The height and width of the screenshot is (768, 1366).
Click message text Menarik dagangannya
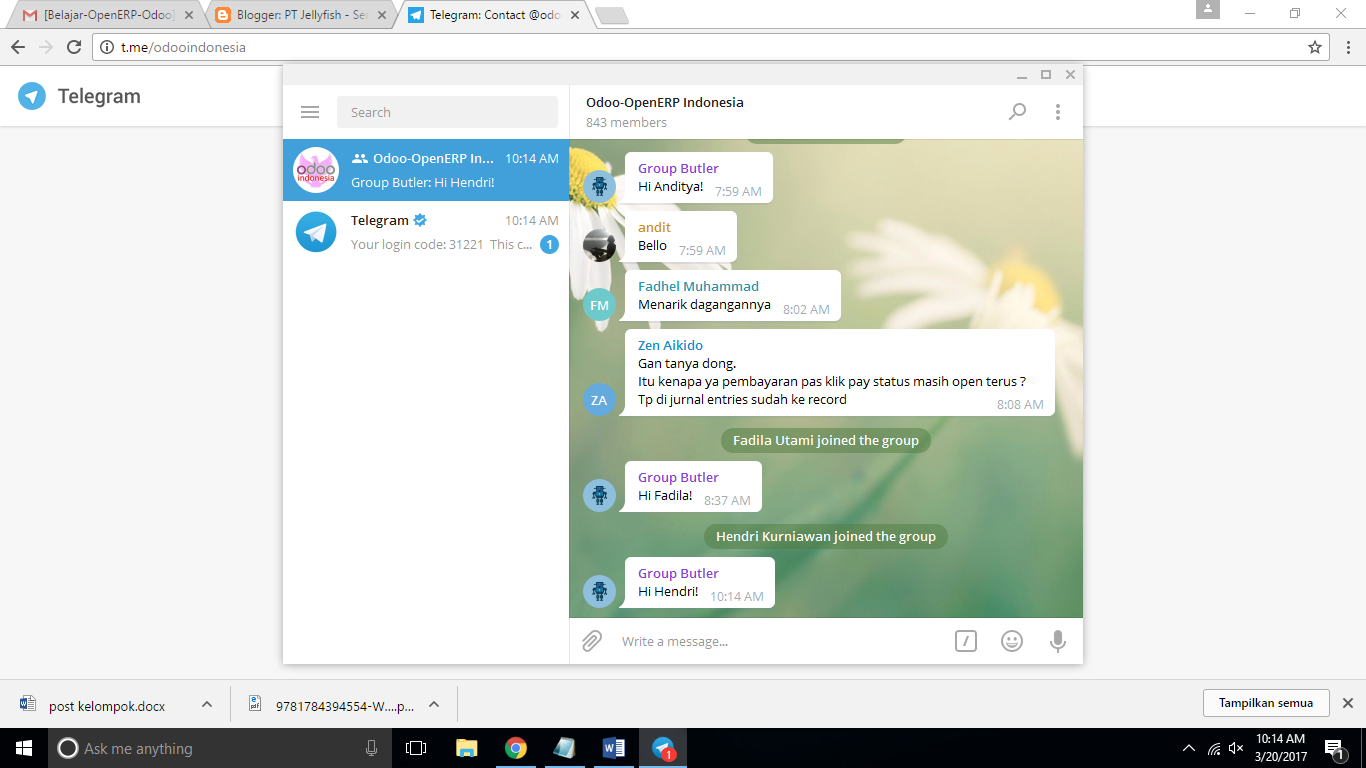click(x=704, y=305)
